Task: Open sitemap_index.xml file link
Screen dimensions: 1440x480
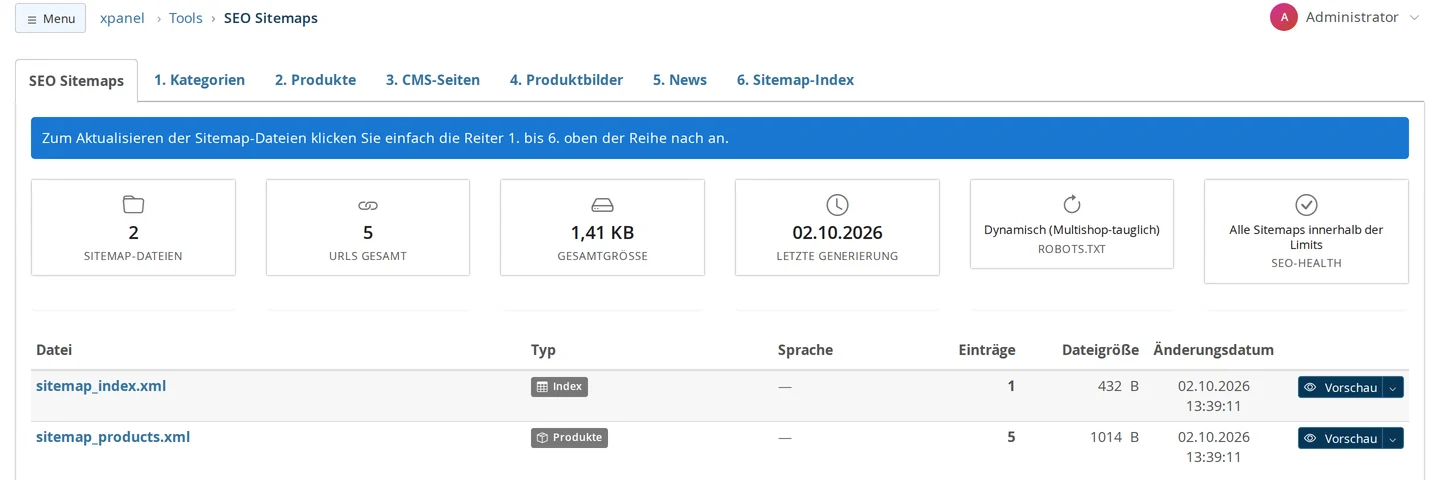Action: pyautogui.click(x=101, y=386)
